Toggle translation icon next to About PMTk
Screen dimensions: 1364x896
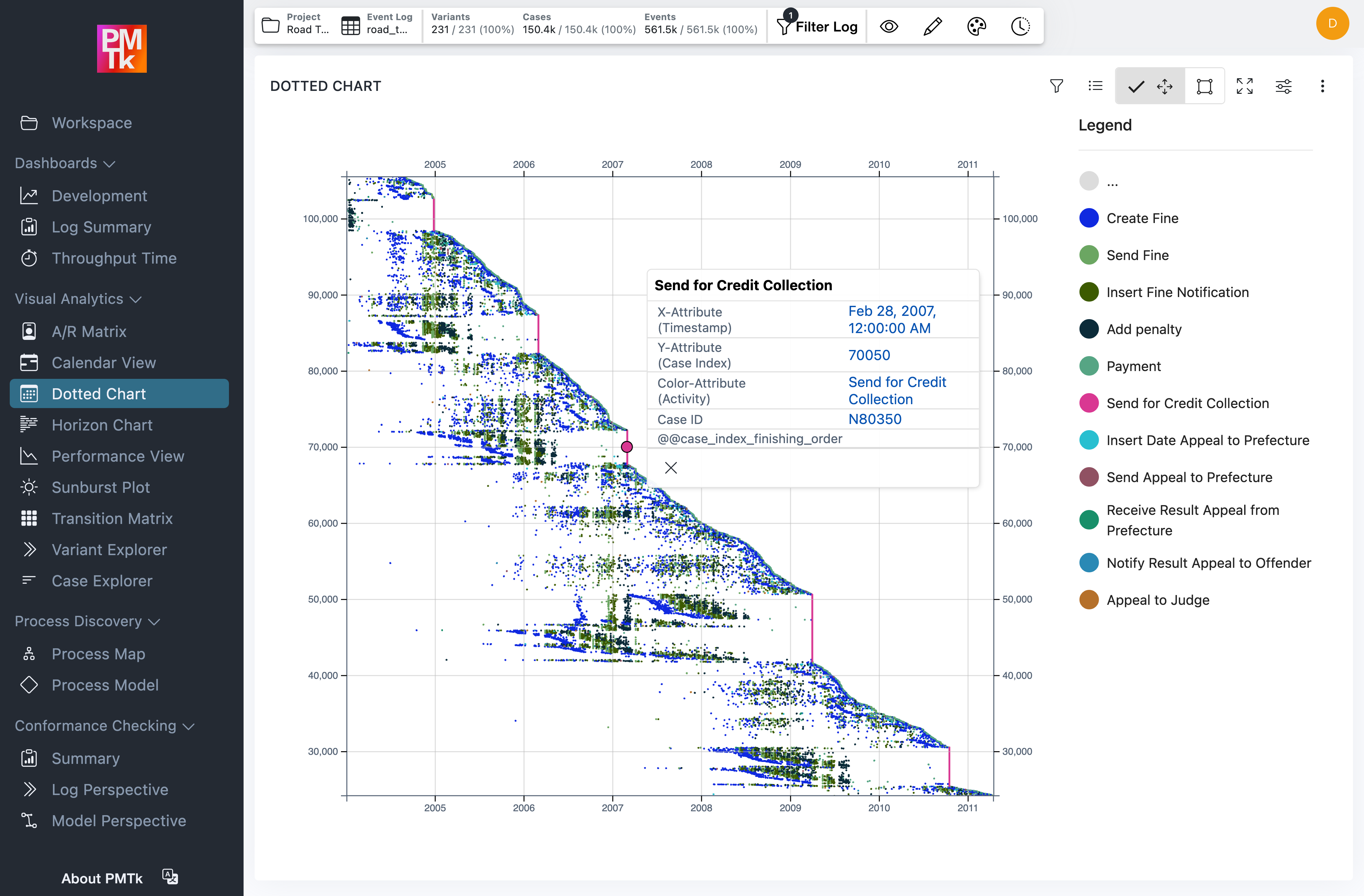pos(170,877)
